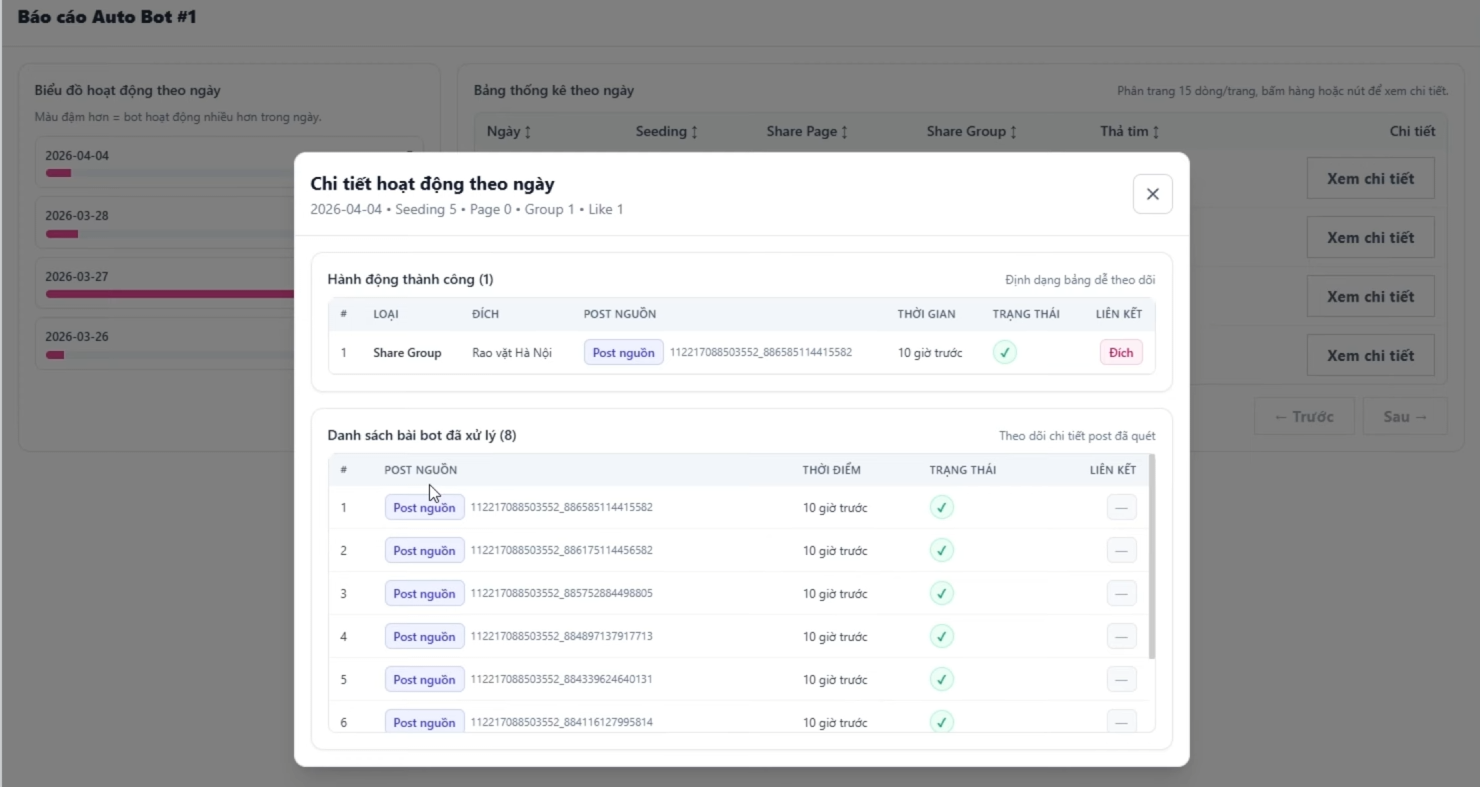This screenshot has height=787, width=1480.
Task: Click the dash link button in row 5
Action: tap(1121, 679)
